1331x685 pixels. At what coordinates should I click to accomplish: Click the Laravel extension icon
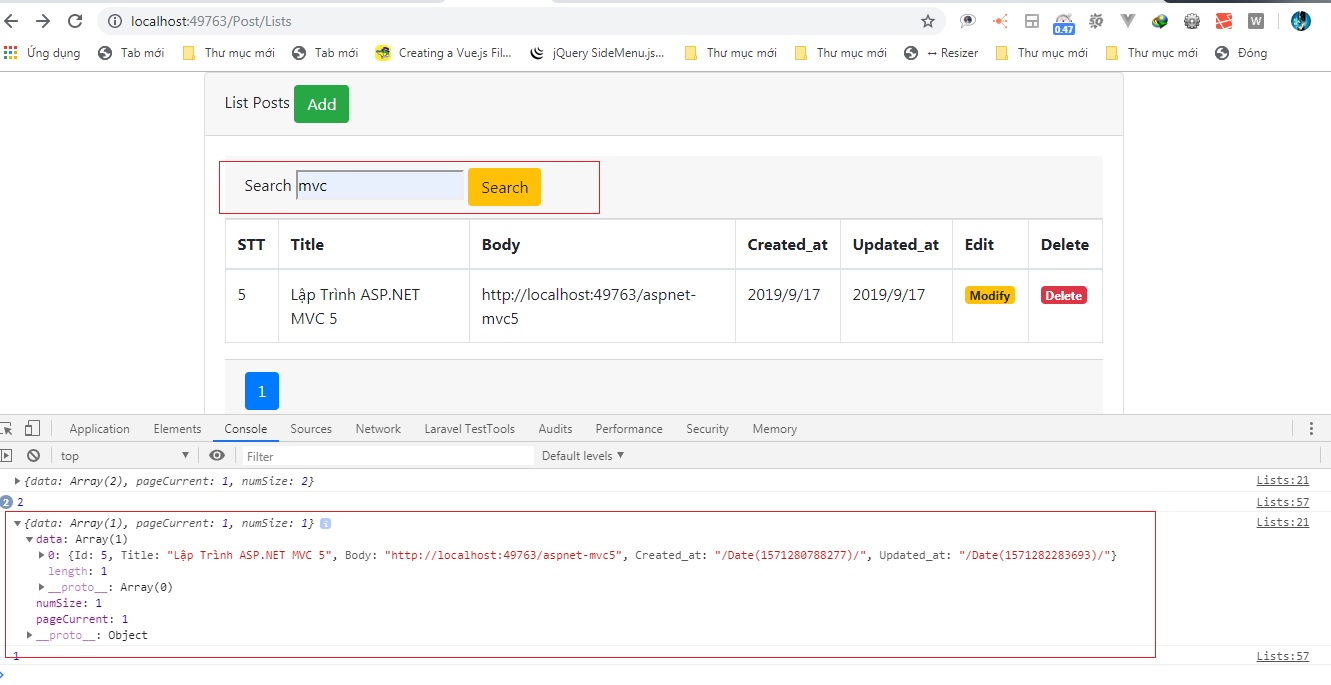(x=1224, y=21)
